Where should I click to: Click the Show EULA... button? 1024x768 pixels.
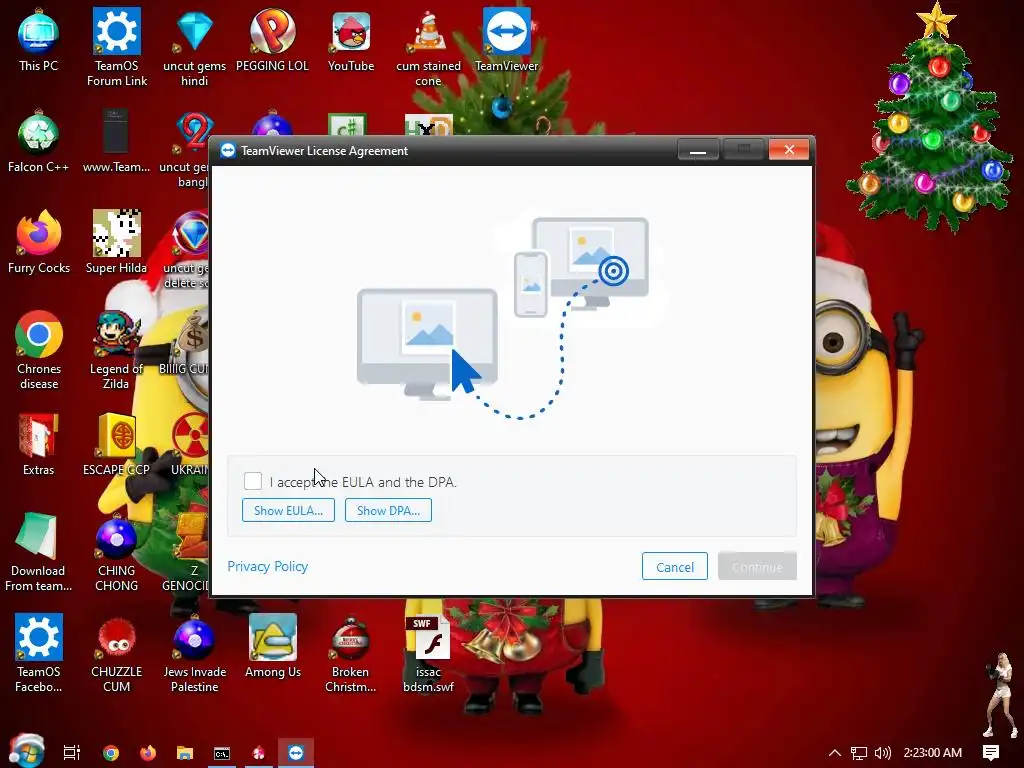click(x=288, y=510)
